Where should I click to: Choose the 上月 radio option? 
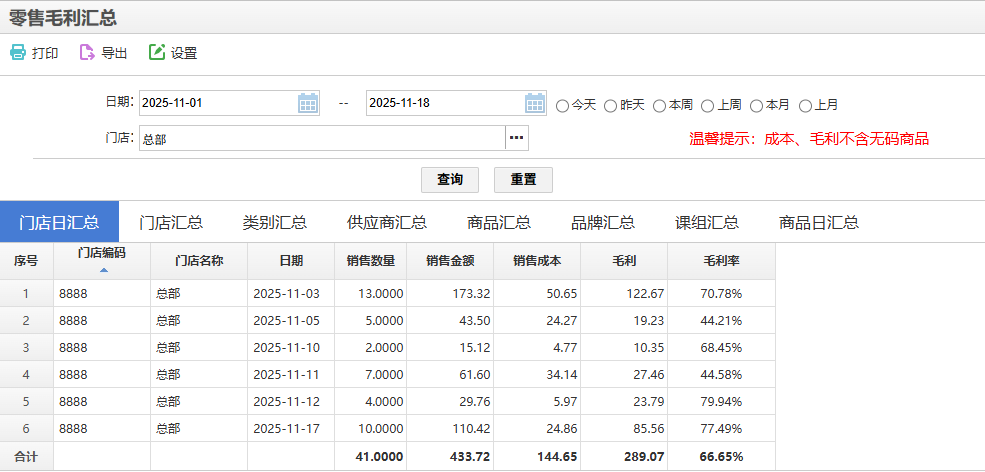coord(805,105)
